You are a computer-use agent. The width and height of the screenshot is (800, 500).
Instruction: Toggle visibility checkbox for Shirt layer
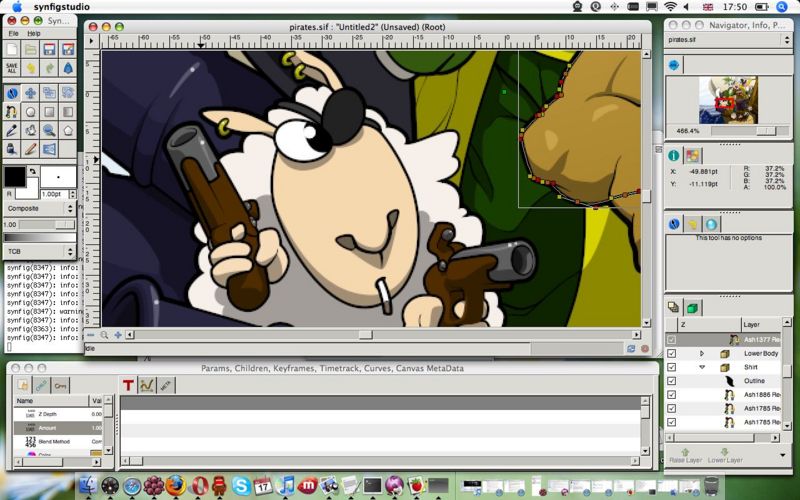pyautogui.click(x=671, y=367)
